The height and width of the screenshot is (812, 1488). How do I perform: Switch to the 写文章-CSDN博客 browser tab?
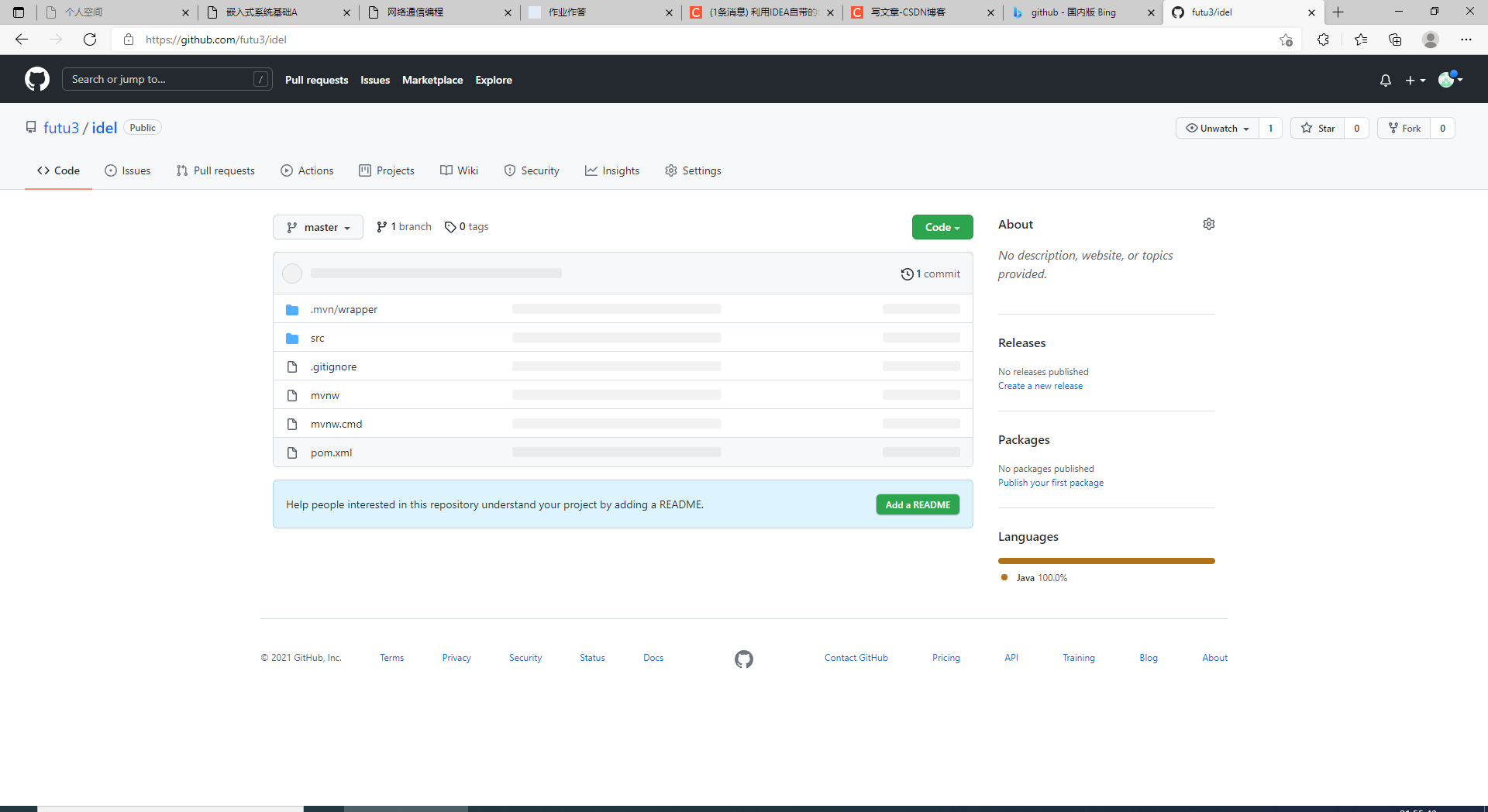click(922, 12)
